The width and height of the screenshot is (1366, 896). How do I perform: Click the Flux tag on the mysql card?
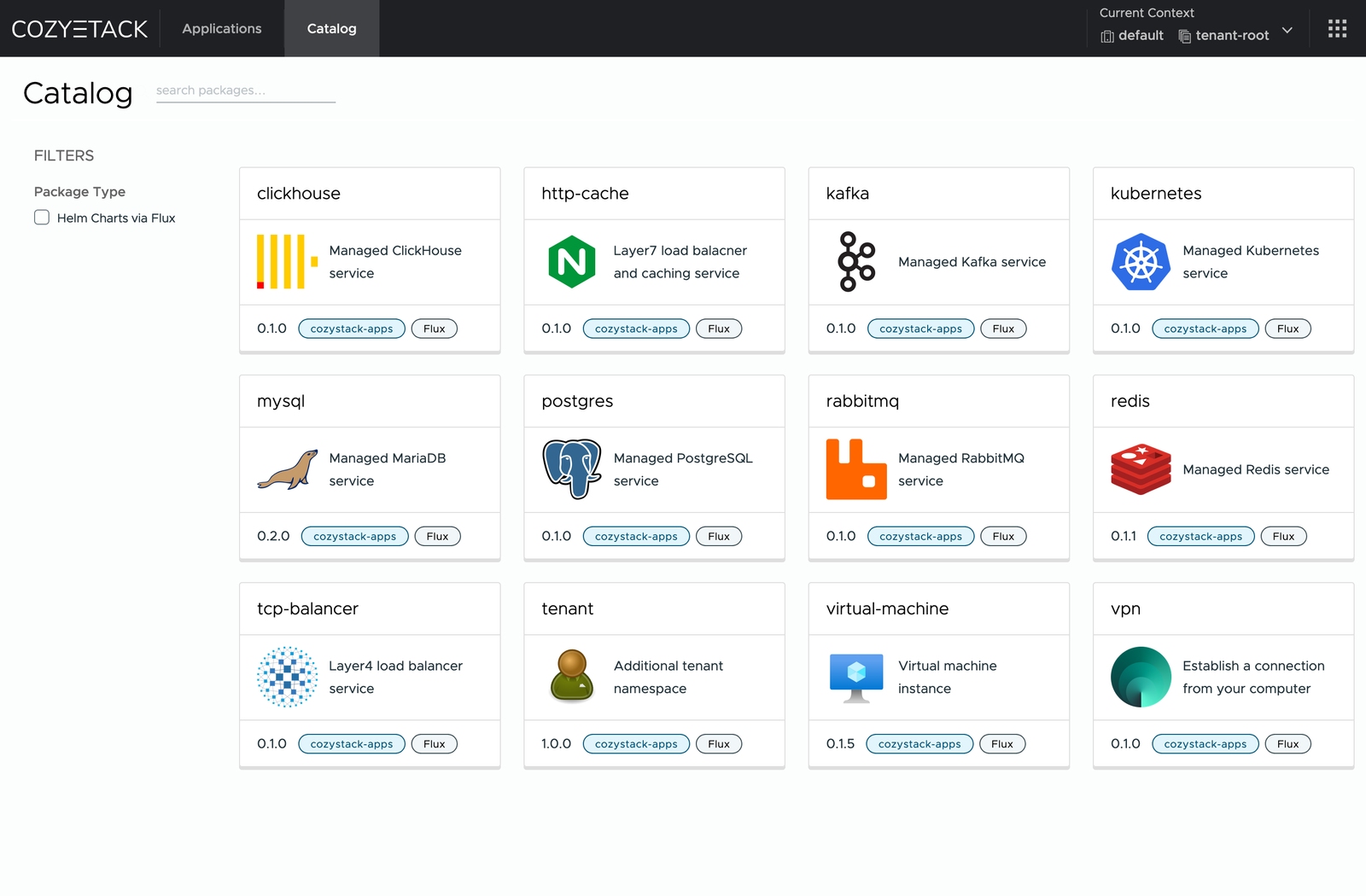437,537
